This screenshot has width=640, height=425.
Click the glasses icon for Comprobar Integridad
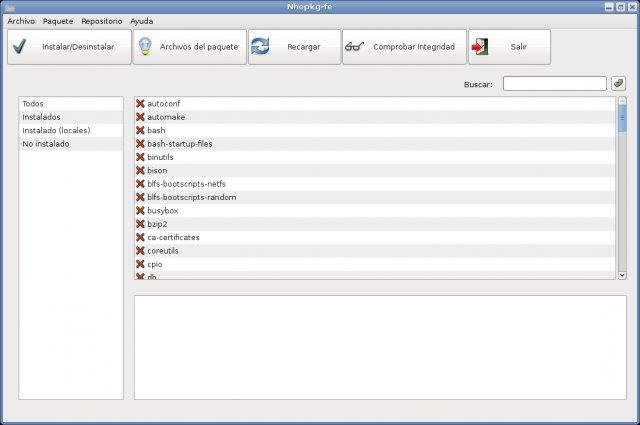tap(354, 47)
